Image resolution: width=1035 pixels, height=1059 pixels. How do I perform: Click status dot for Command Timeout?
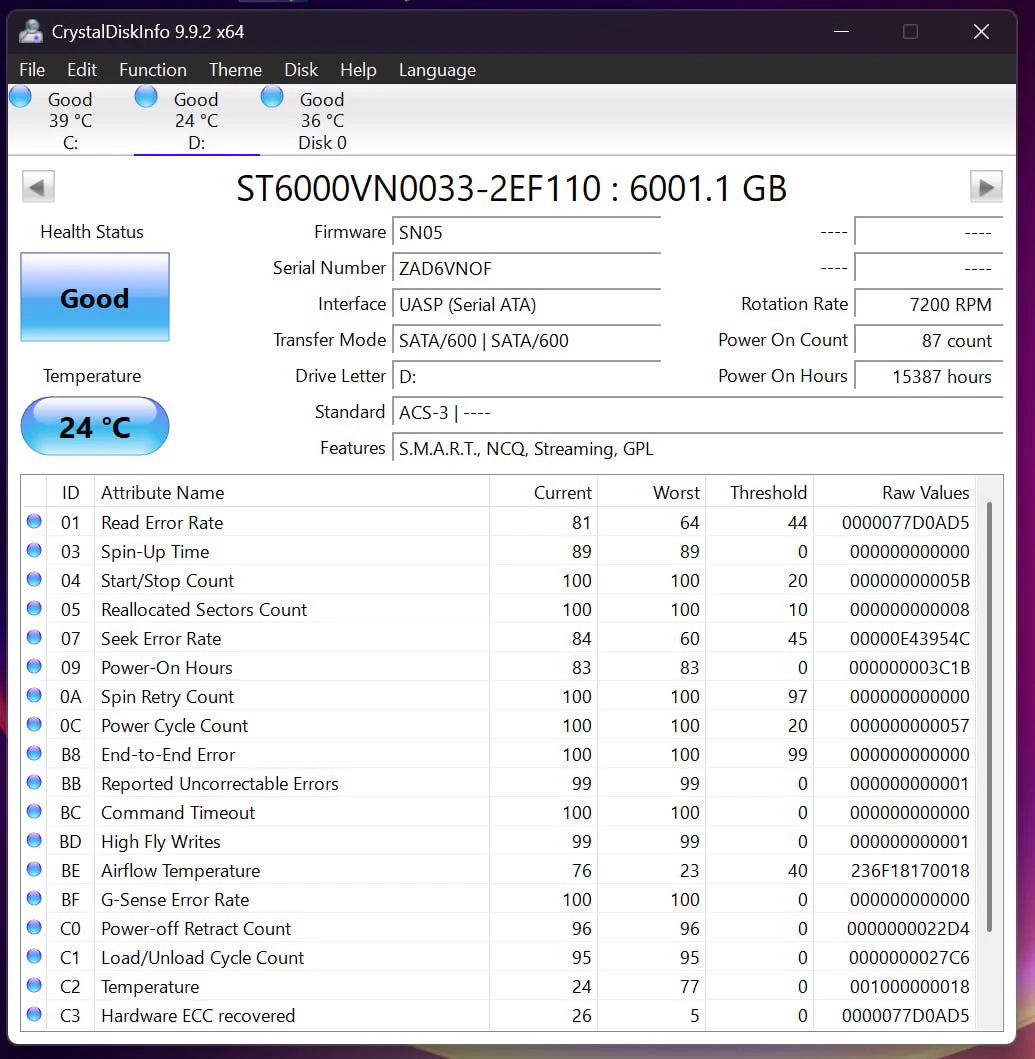34,812
